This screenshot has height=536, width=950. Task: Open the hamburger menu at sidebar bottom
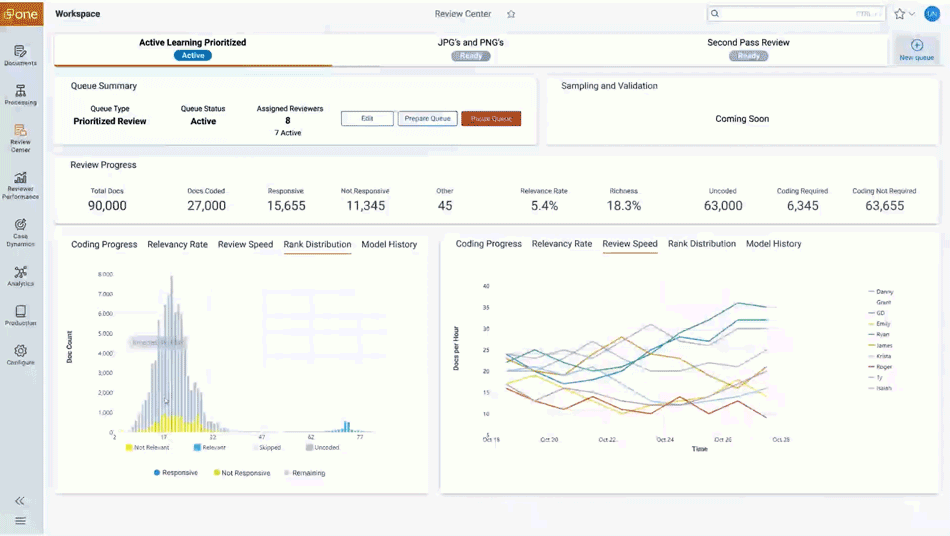click(x=20, y=521)
